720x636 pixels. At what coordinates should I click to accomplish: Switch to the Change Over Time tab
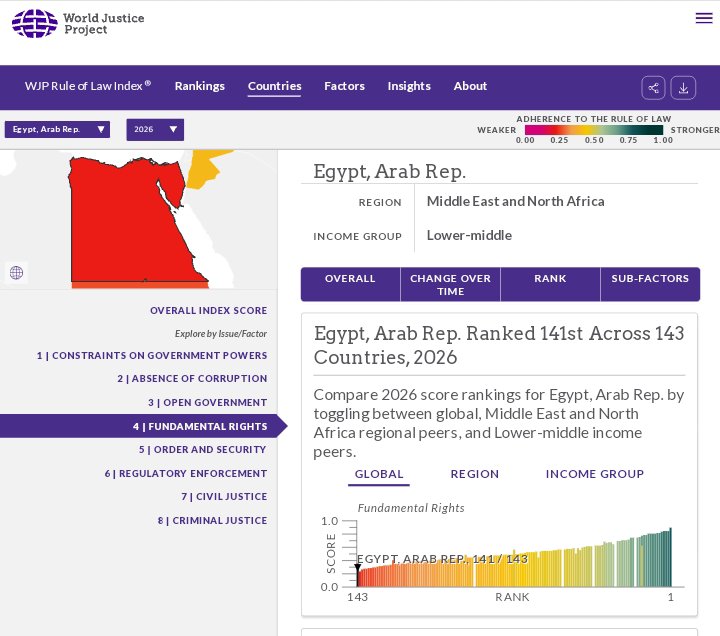tap(450, 284)
